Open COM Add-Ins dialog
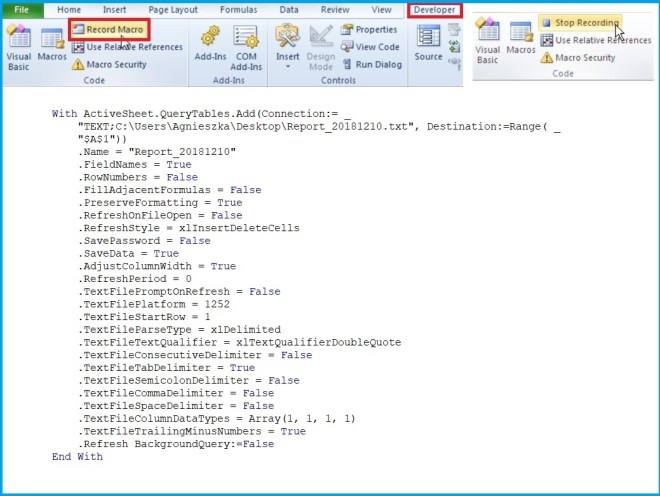 coord(246,46)
